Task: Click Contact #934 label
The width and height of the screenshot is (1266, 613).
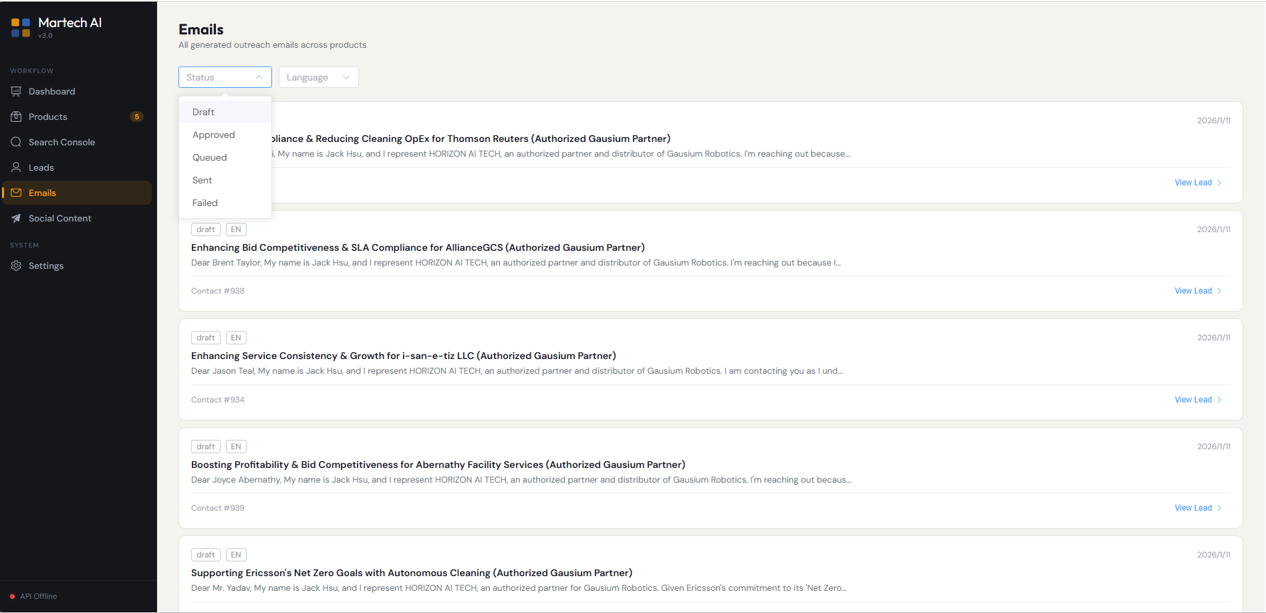Action: (x=218, y=400)
